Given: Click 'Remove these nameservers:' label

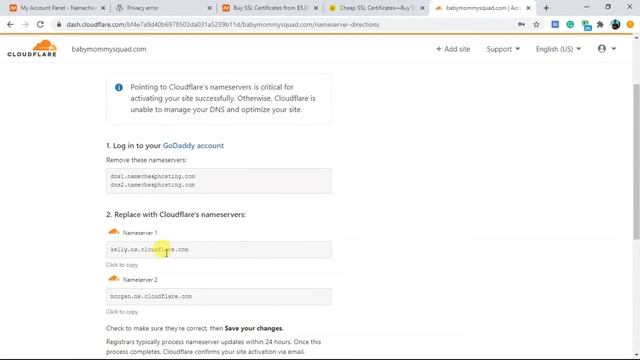Looking at the screenshot, I should pos(146,160).
